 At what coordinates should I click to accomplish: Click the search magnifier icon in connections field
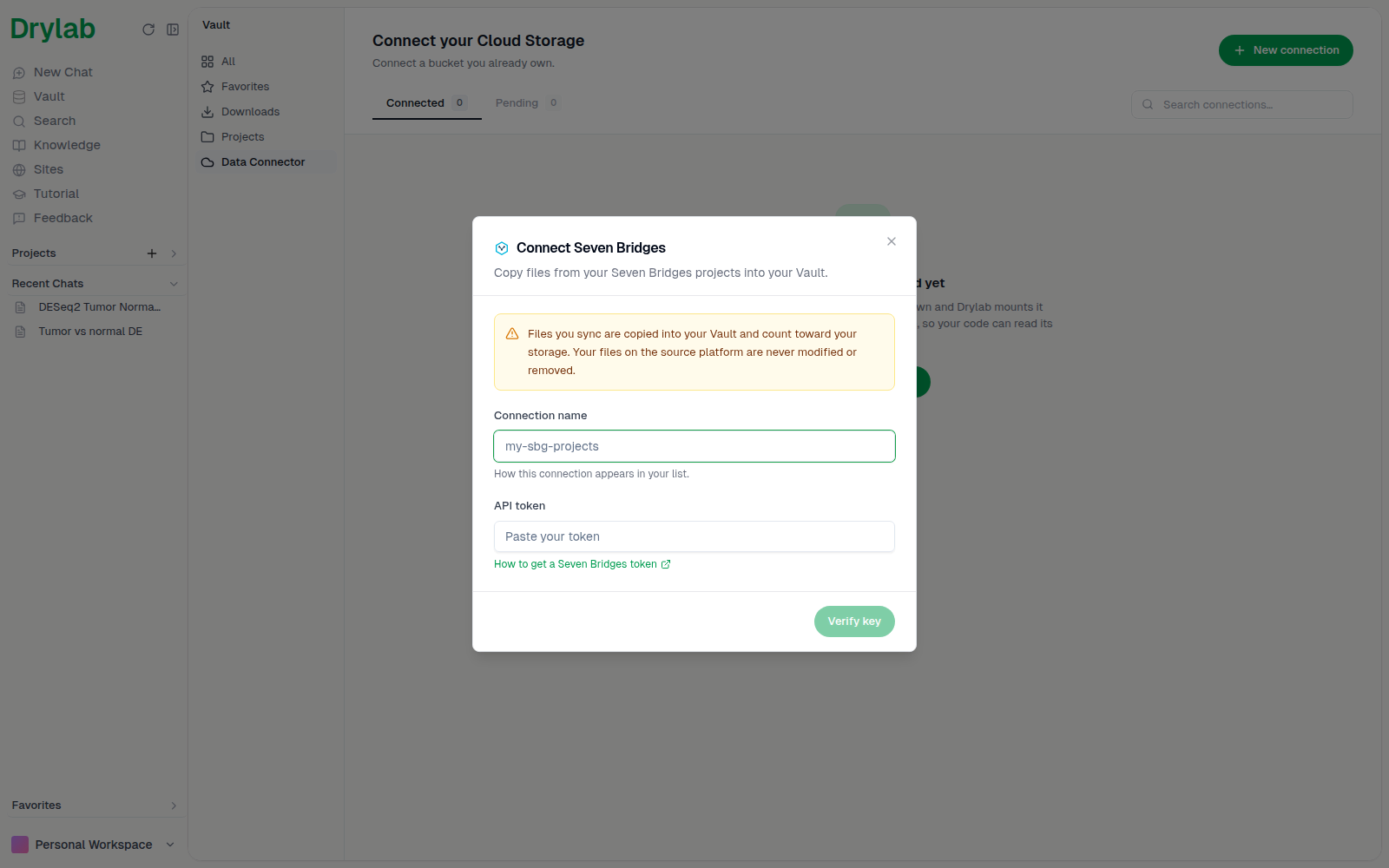(1148, 104)
